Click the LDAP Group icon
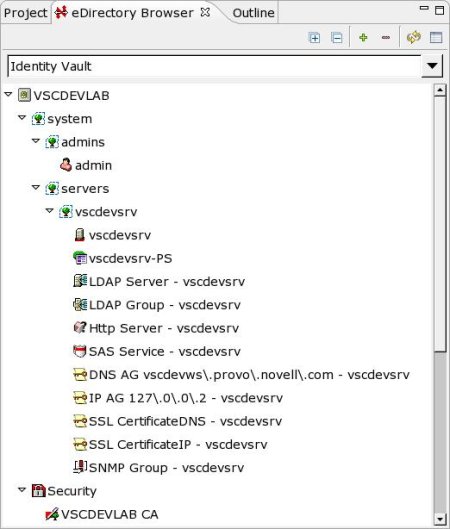The height and width of the screenshot is (529, 450). 80,304
